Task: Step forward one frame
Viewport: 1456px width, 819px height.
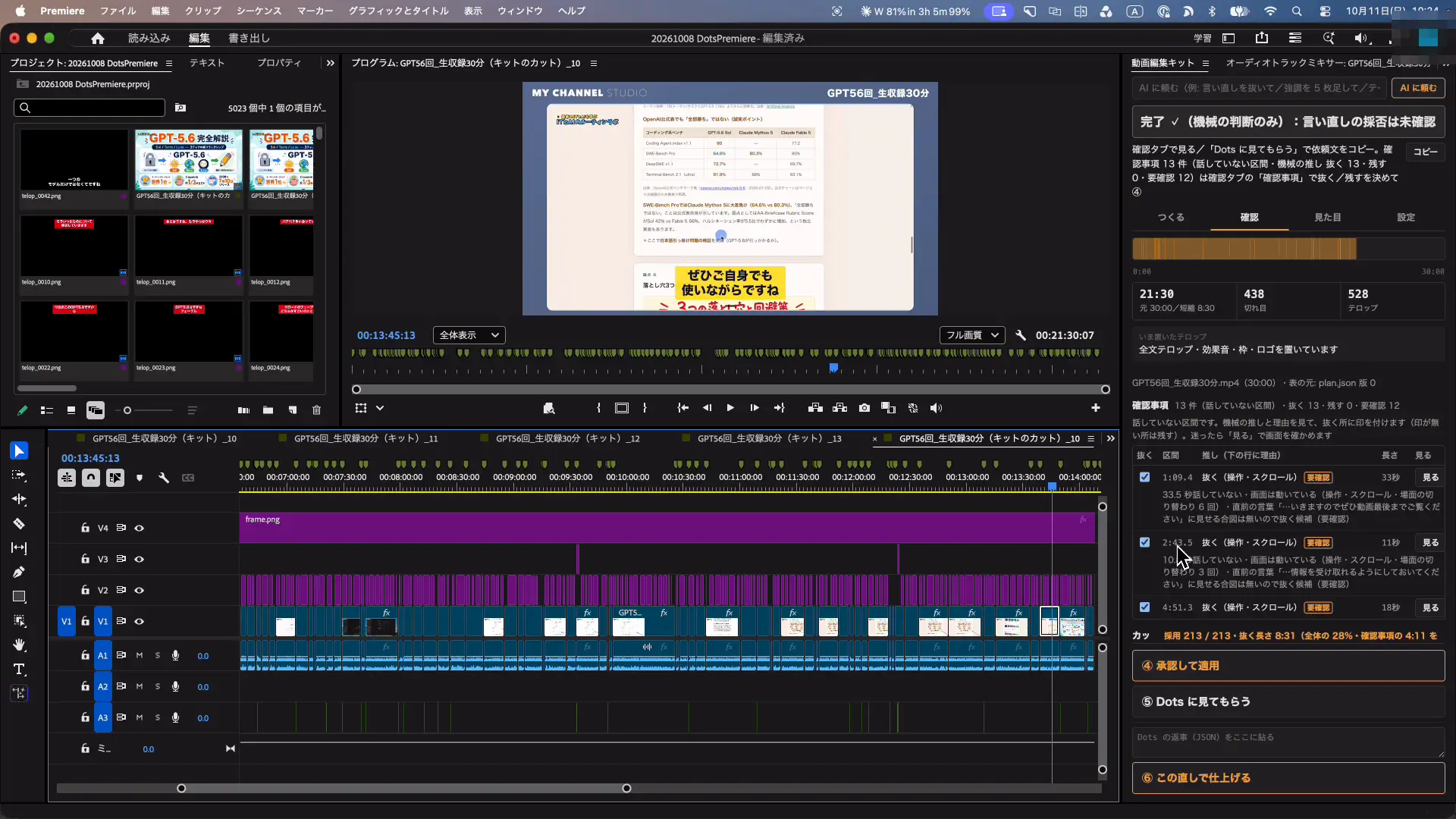Action: click(755, 408)
